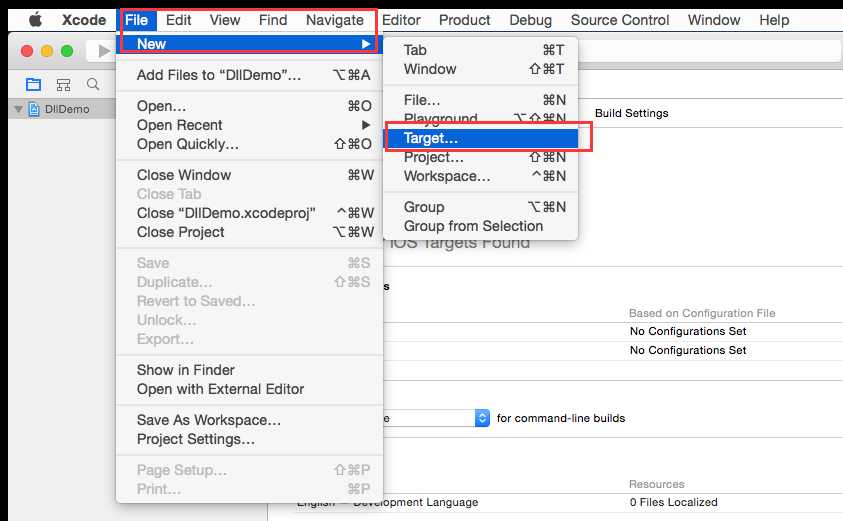This screenshot has height=521, width=843.
Task: Open the Symbol navigator hierarchy icon
Action: 64,84
